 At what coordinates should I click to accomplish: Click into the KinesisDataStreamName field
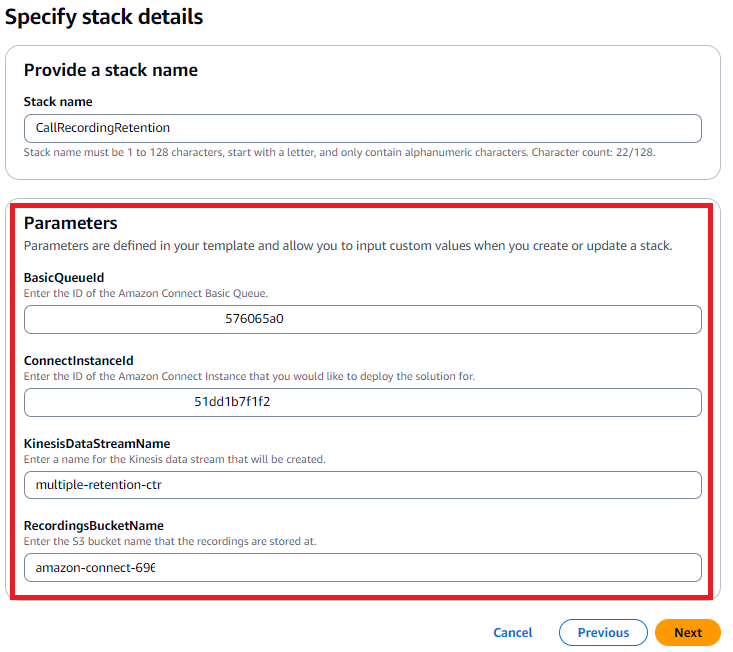(362, 485)
